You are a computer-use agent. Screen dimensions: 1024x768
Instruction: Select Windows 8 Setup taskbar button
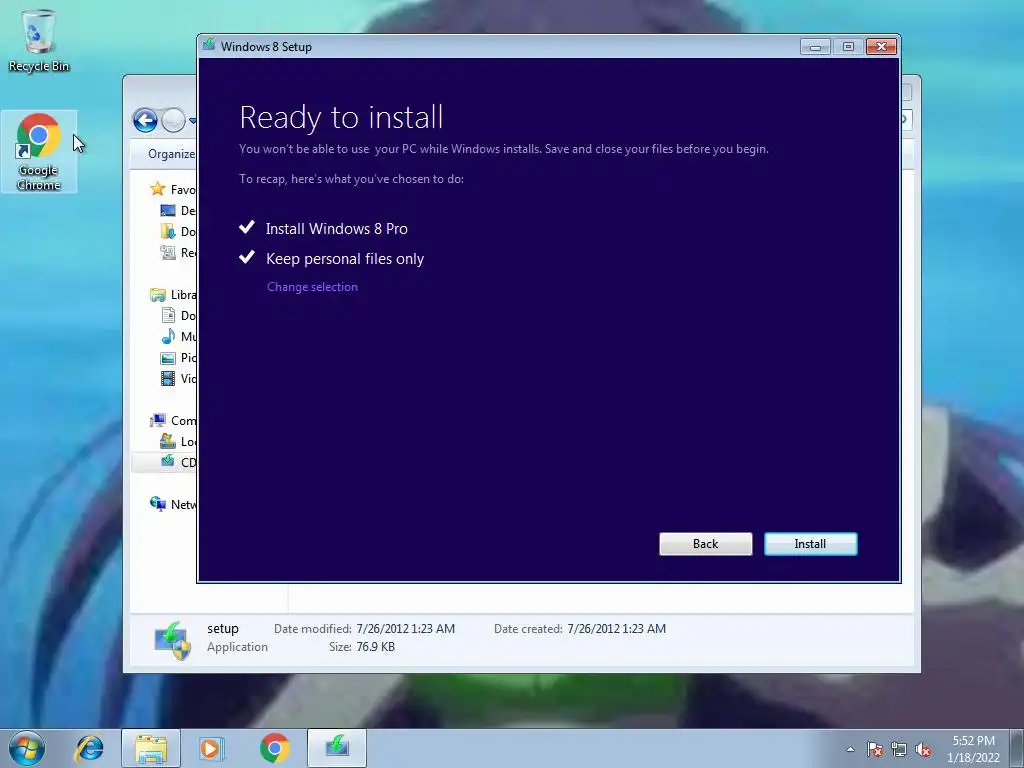[x=337, y=748]
